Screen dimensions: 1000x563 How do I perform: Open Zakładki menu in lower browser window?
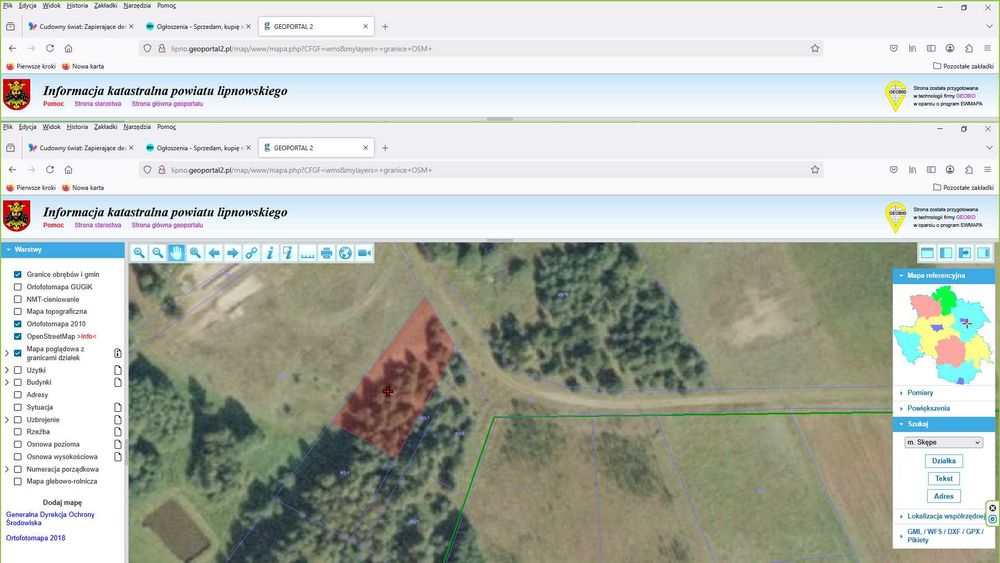click(106, 127)
